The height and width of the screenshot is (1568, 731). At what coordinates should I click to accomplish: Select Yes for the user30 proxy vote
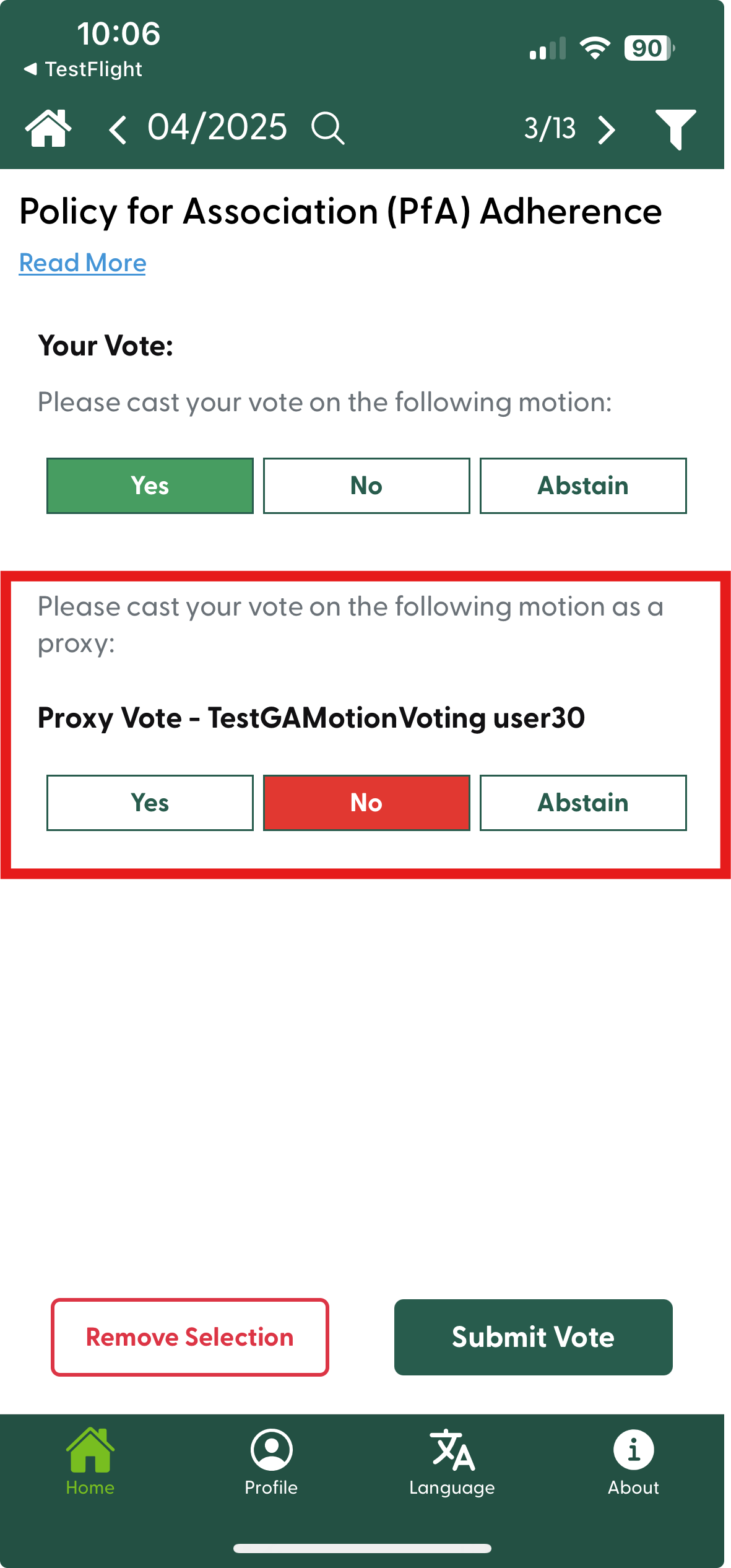pos(150,803)
